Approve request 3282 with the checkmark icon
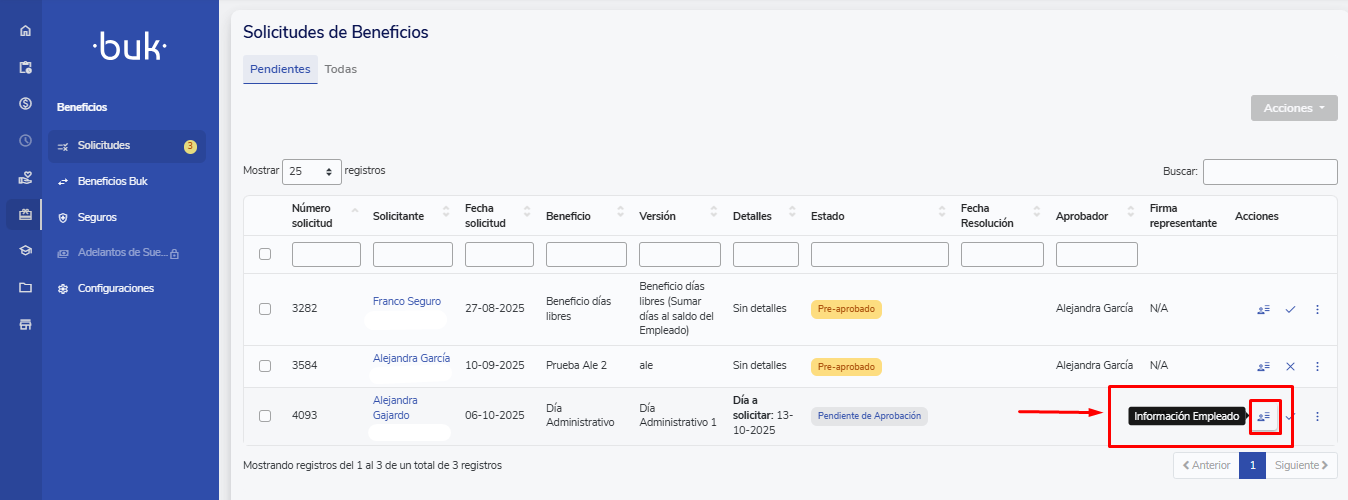 tap(1290, 309)
